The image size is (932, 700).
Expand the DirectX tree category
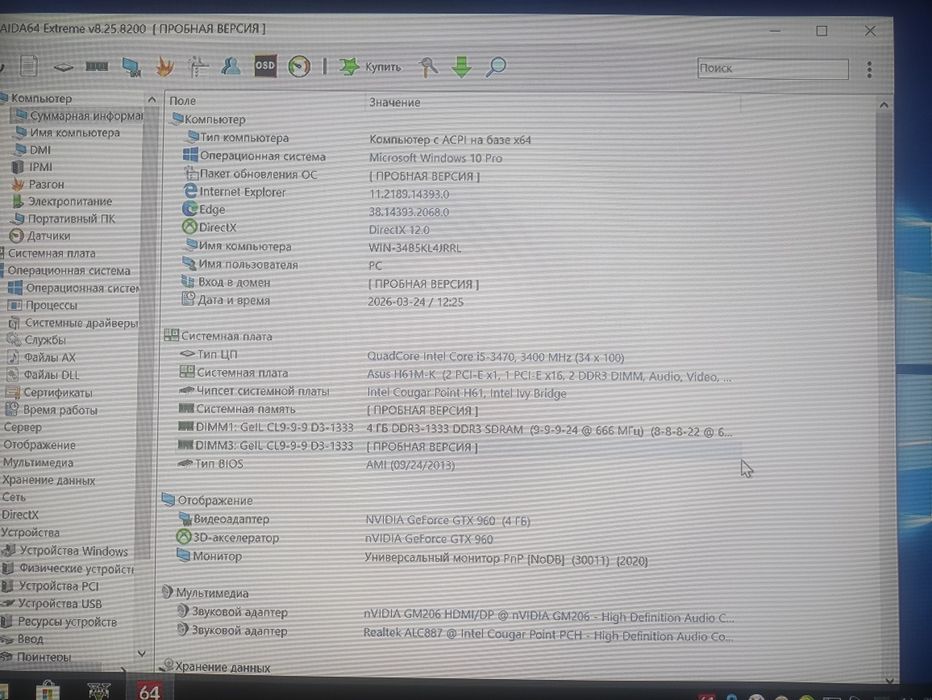point(20,515)
